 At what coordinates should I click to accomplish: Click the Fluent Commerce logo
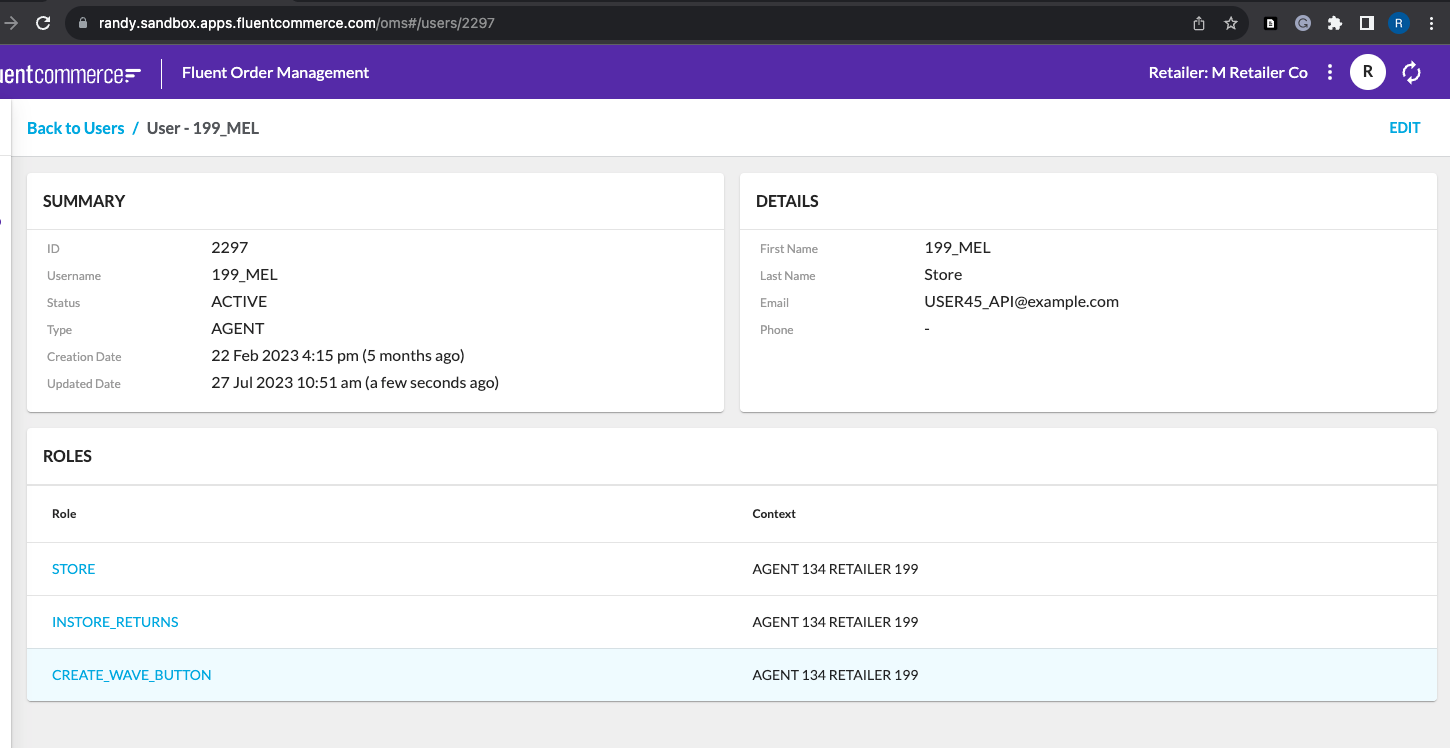pos(70,73)
